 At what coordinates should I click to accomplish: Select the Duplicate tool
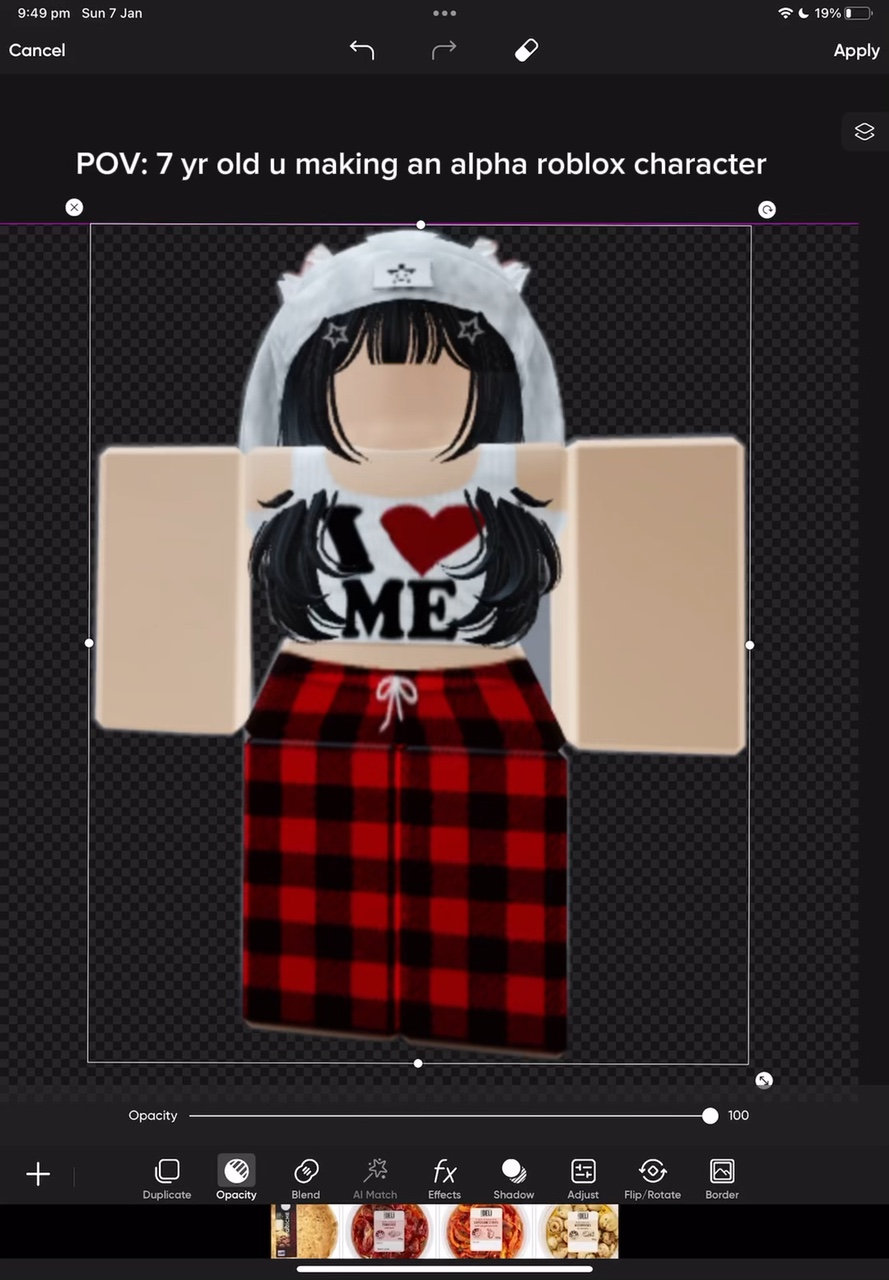click(167, 1178)
